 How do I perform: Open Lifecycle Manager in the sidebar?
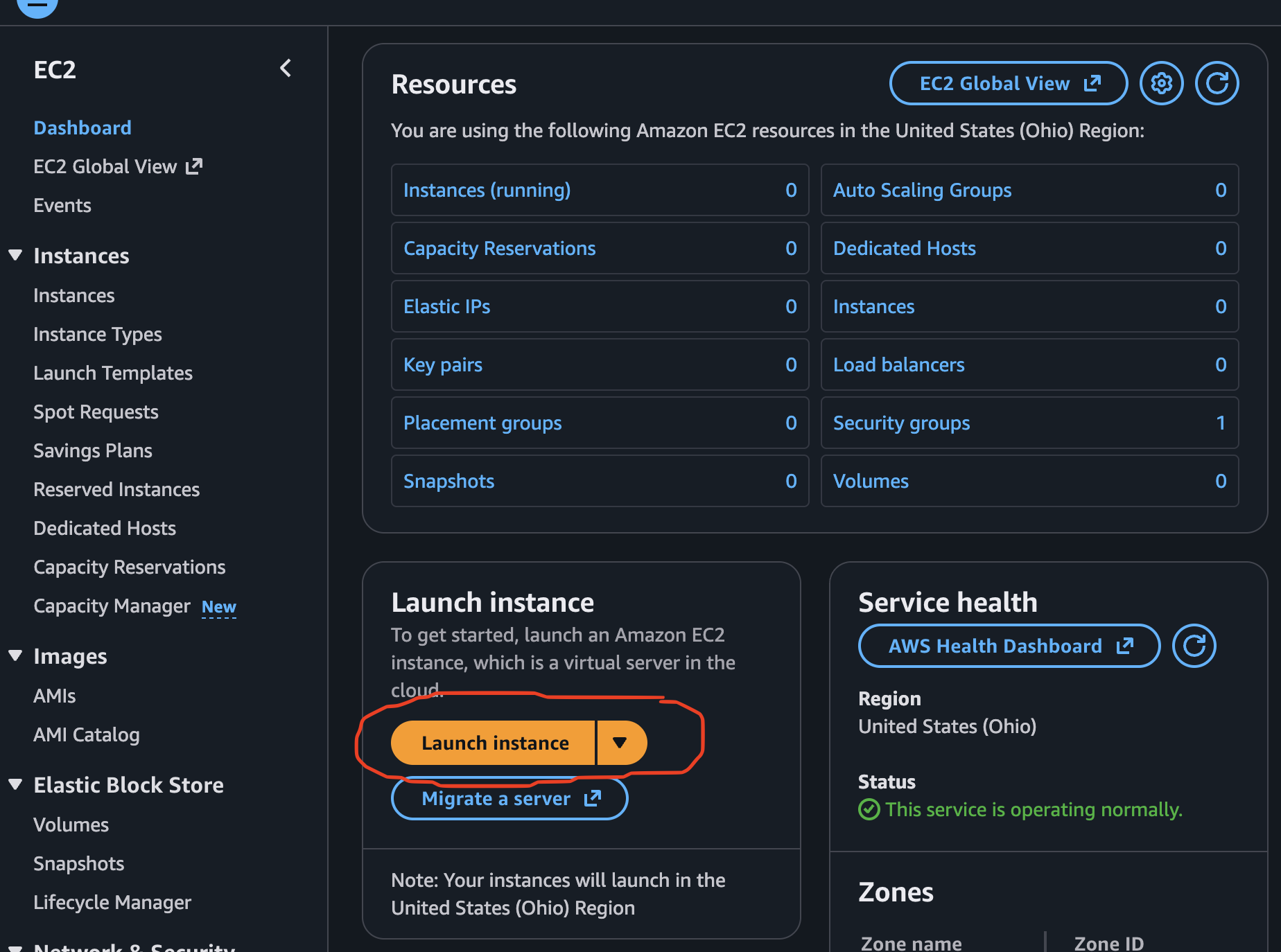(x=112, y=902)
